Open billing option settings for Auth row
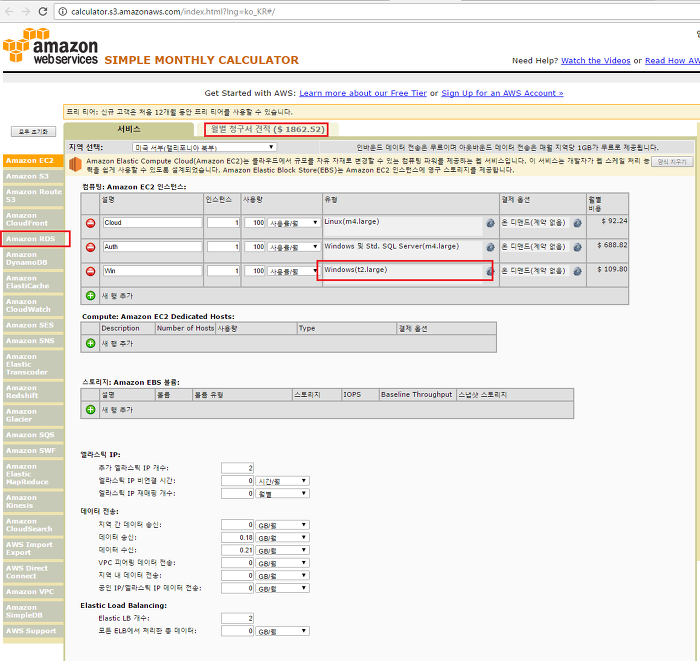The image size is (700, 661). (577, 247)
